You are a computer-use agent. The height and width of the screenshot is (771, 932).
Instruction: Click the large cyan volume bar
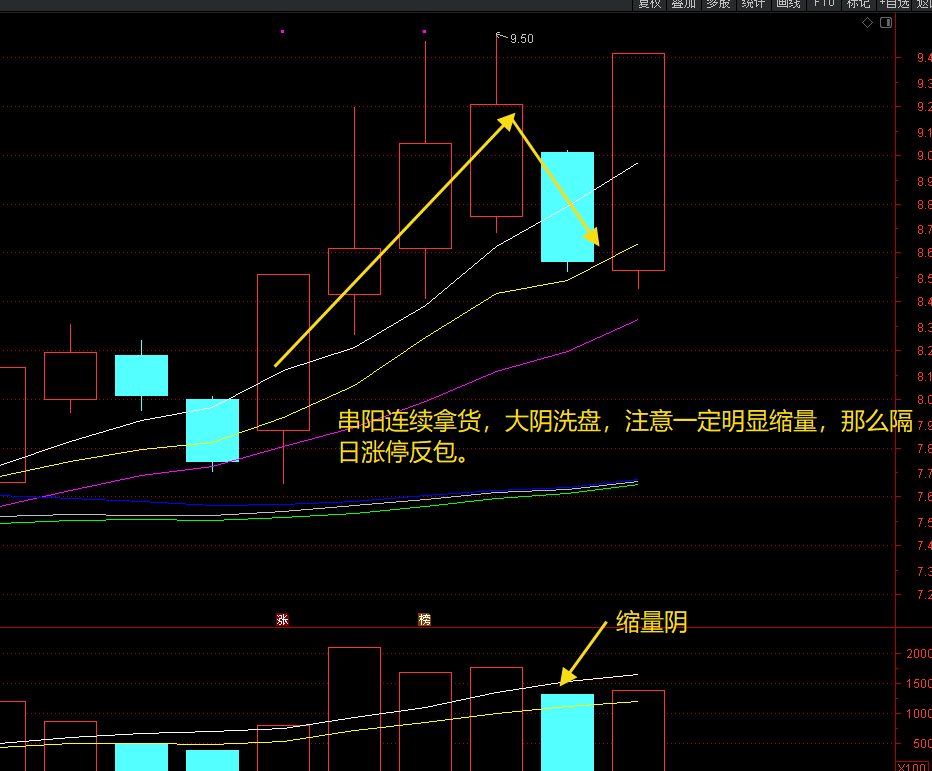click(567, 732)
